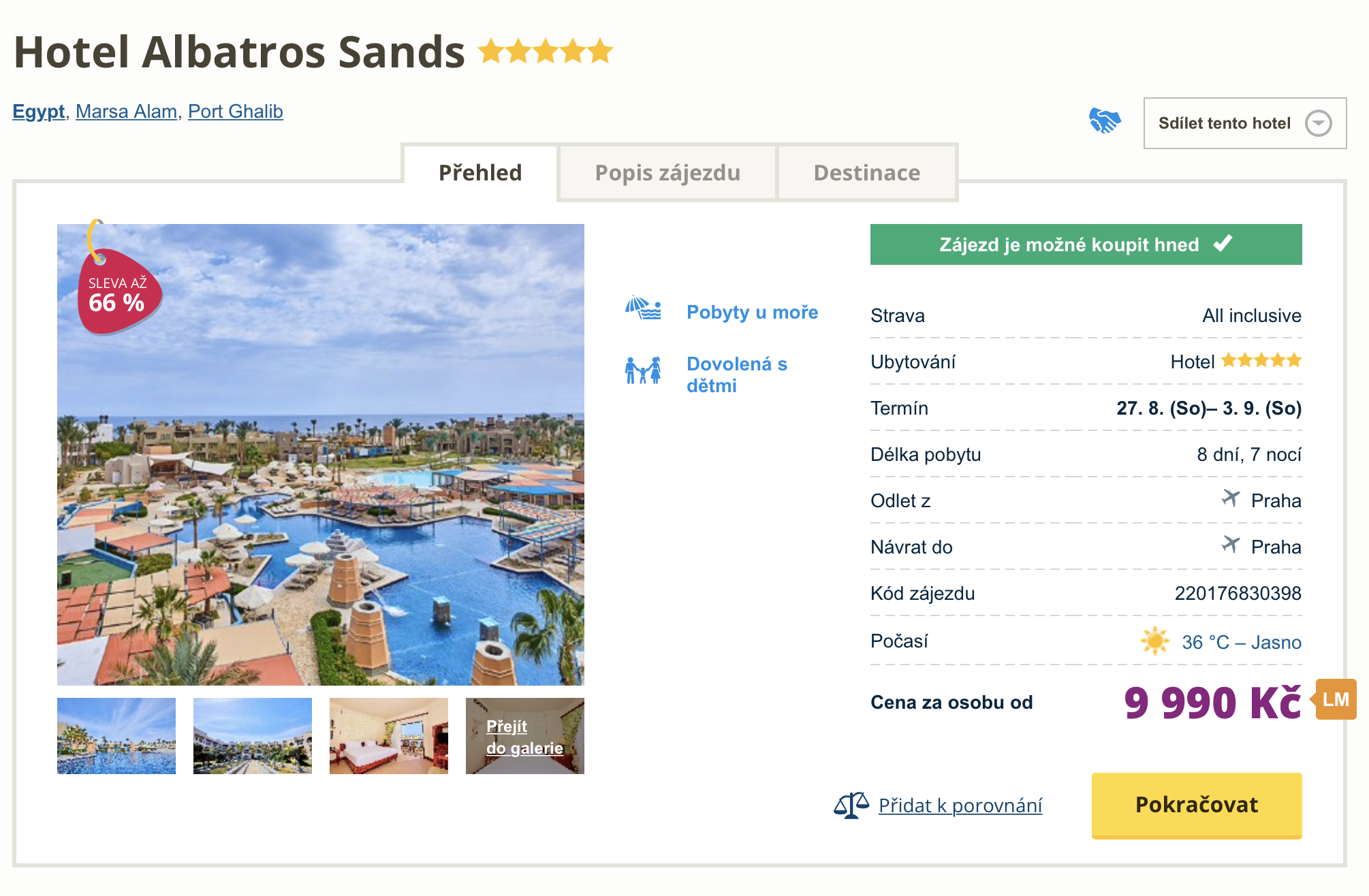The image size is (1369, 896).
Task: View the hotel room thumbnail image
Action: pyautogui.click(x=389, y=736)
